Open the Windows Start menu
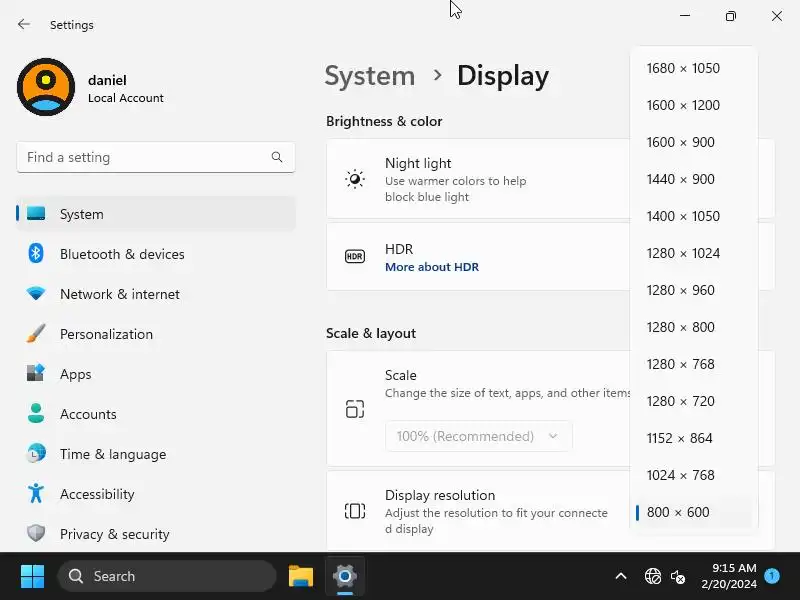800x600 pixels. click(x=32, y=576)
